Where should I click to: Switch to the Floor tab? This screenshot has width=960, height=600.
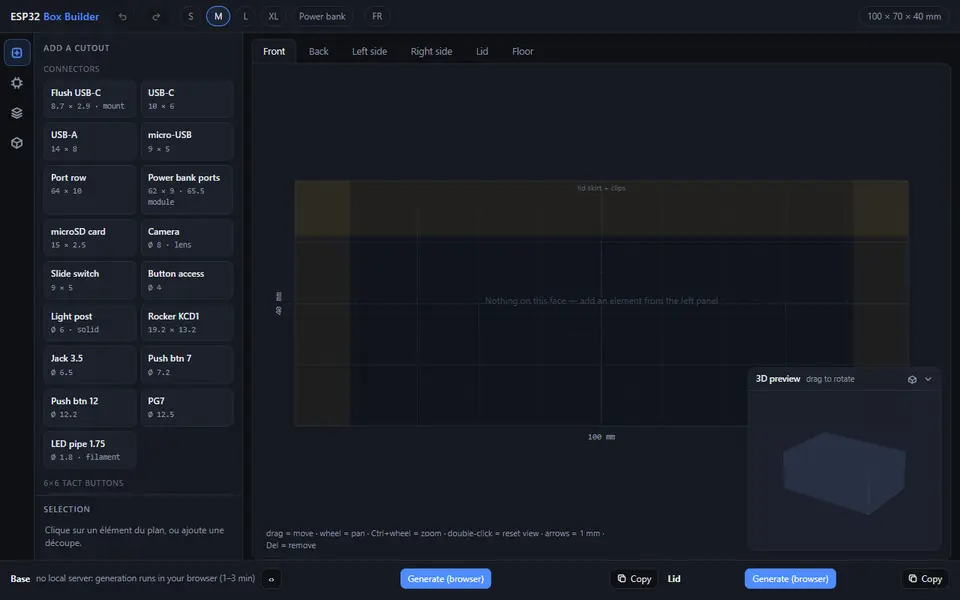coord(523,51)
